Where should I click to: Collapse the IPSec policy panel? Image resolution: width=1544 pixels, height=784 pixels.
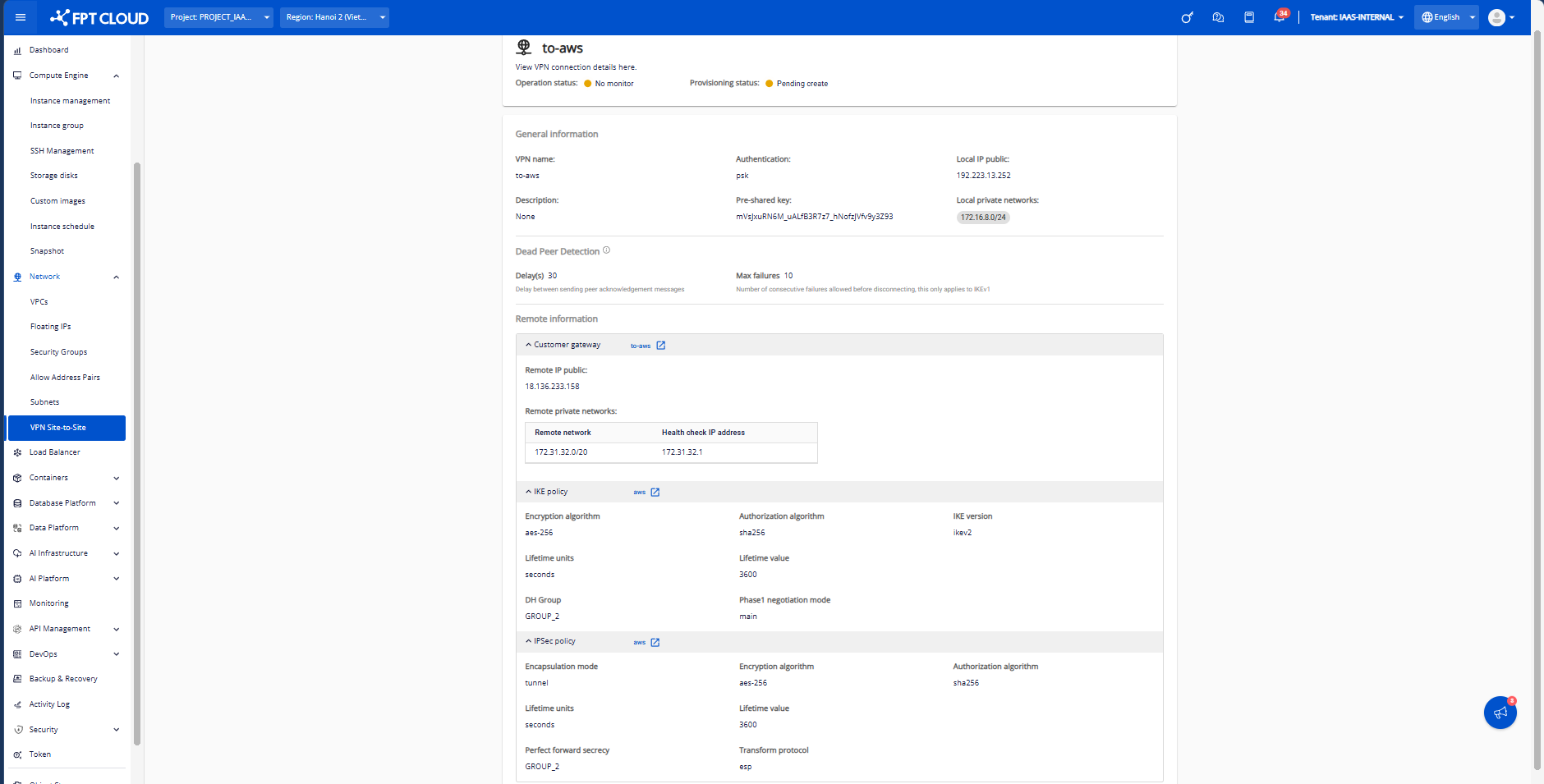click(528, 641)
